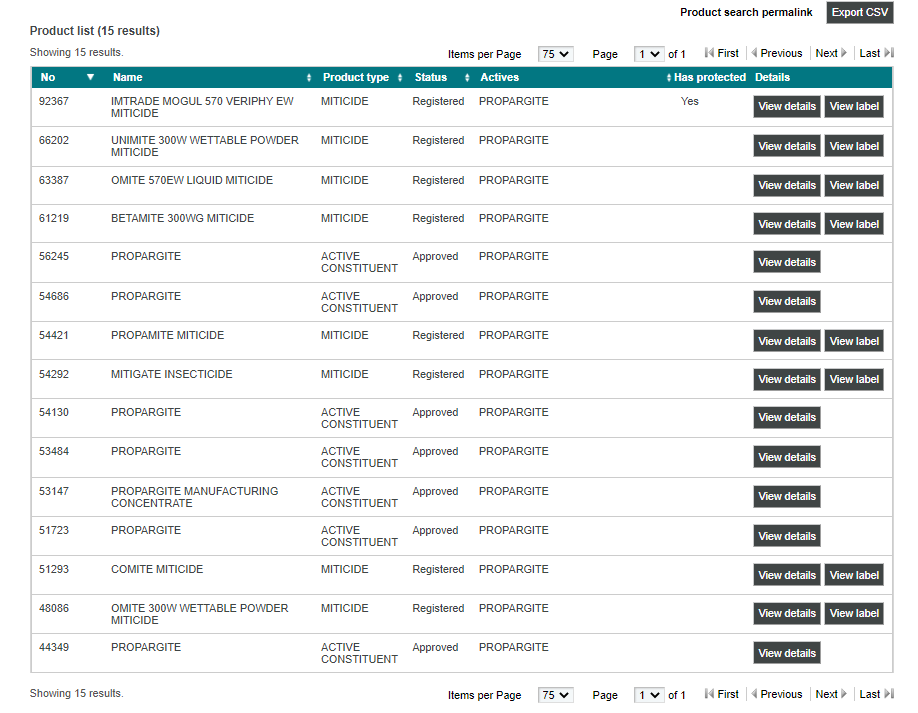918x713 pixels.
Task: Export results with Export CSV button
Action: point(859,12)
